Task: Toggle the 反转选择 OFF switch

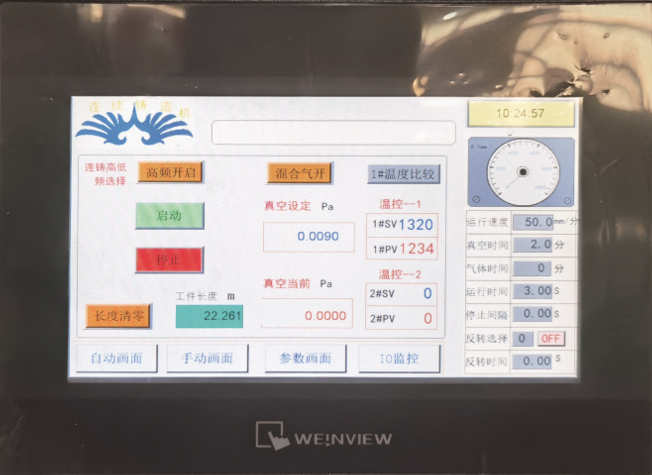Action: tap(551, 339)
